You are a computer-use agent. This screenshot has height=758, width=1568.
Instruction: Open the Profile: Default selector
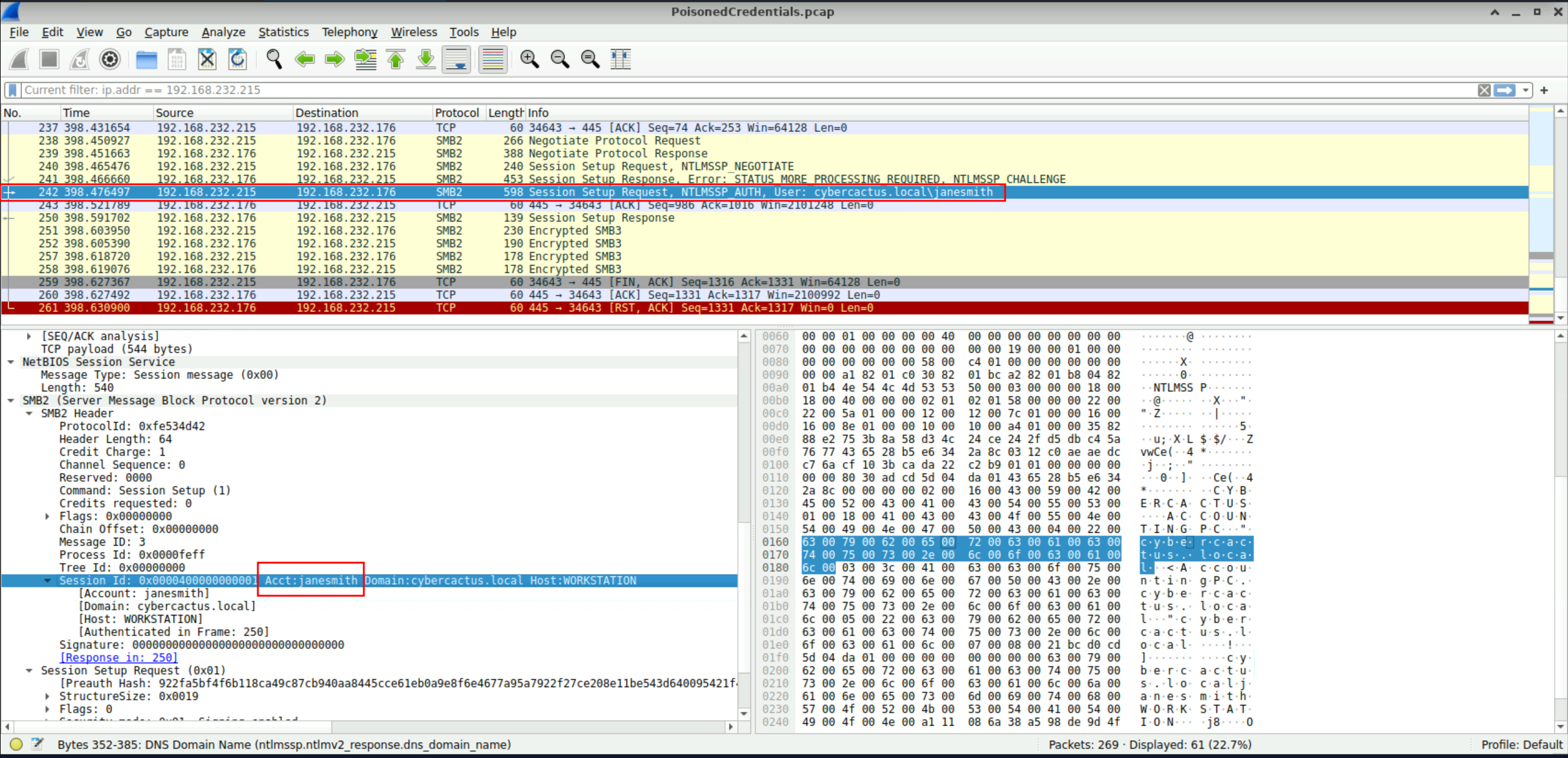[1521, 745]
